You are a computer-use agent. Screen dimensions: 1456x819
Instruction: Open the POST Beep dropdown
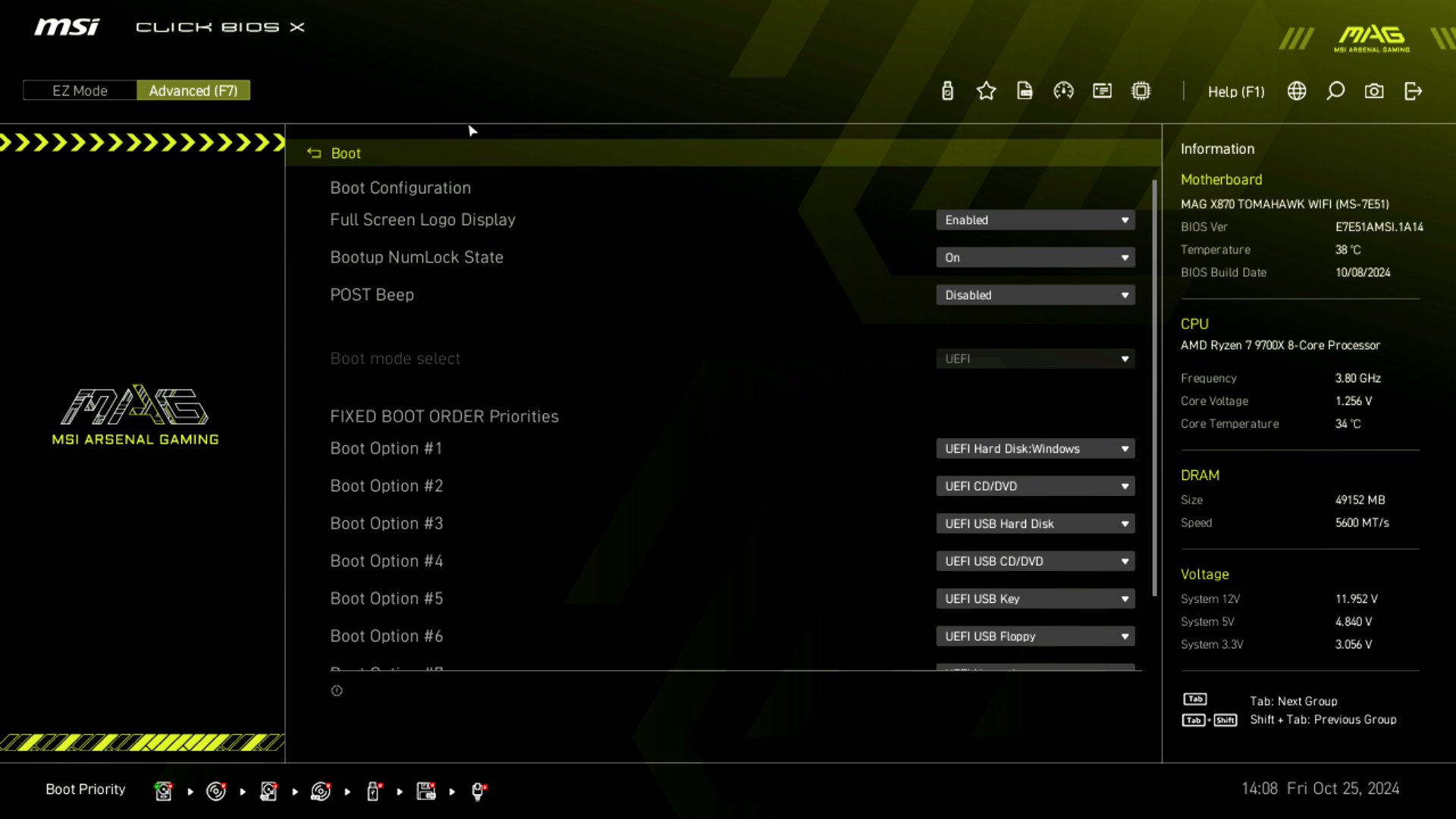(x=1035, y=295)
